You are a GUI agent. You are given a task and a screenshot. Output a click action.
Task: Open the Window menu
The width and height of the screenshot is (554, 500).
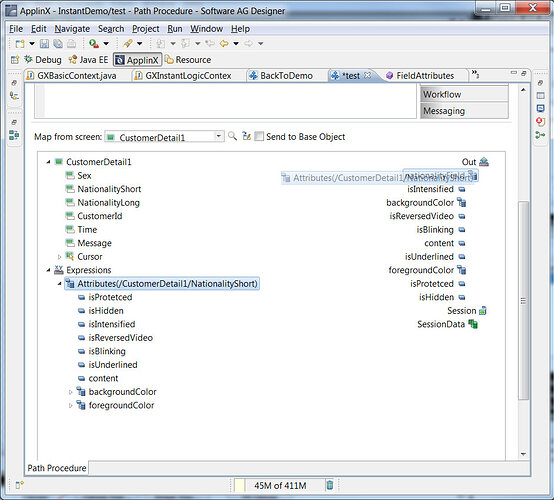[x=207, y=29]
